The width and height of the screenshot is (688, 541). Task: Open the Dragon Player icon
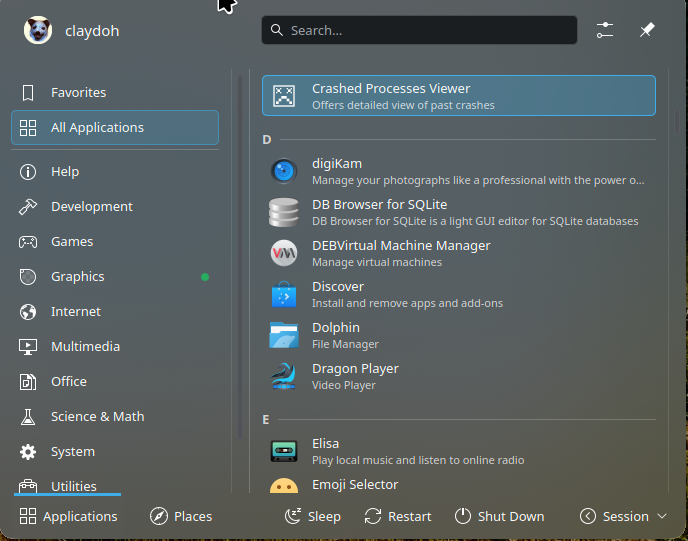(284, 376)
